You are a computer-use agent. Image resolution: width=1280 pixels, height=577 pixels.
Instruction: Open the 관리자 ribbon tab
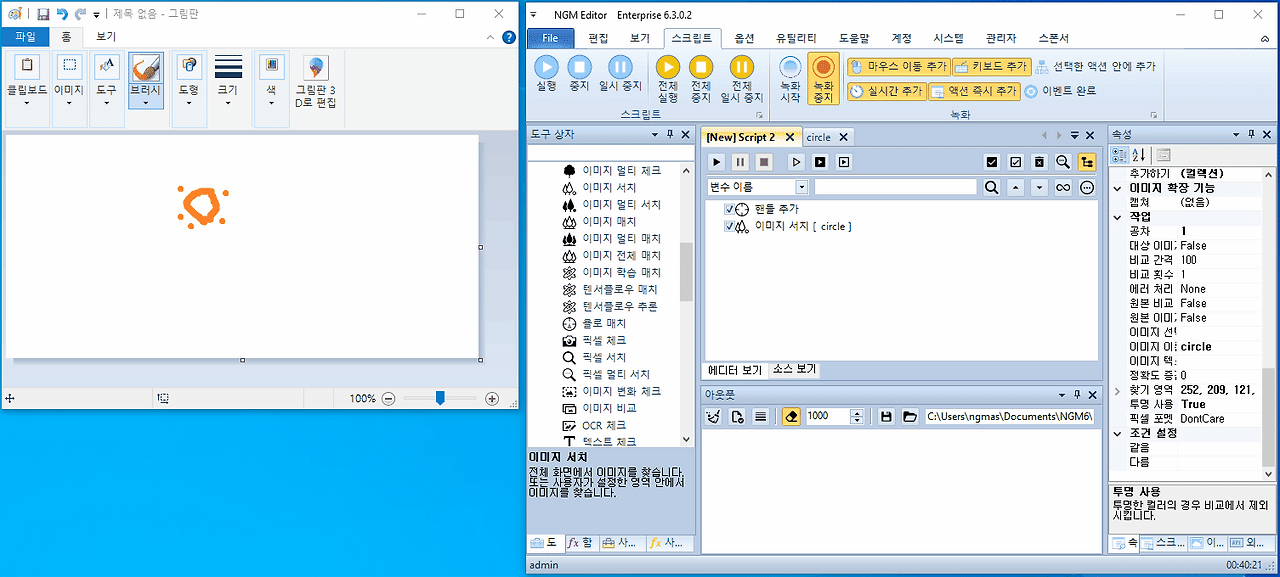click(x=1001, y=38)
